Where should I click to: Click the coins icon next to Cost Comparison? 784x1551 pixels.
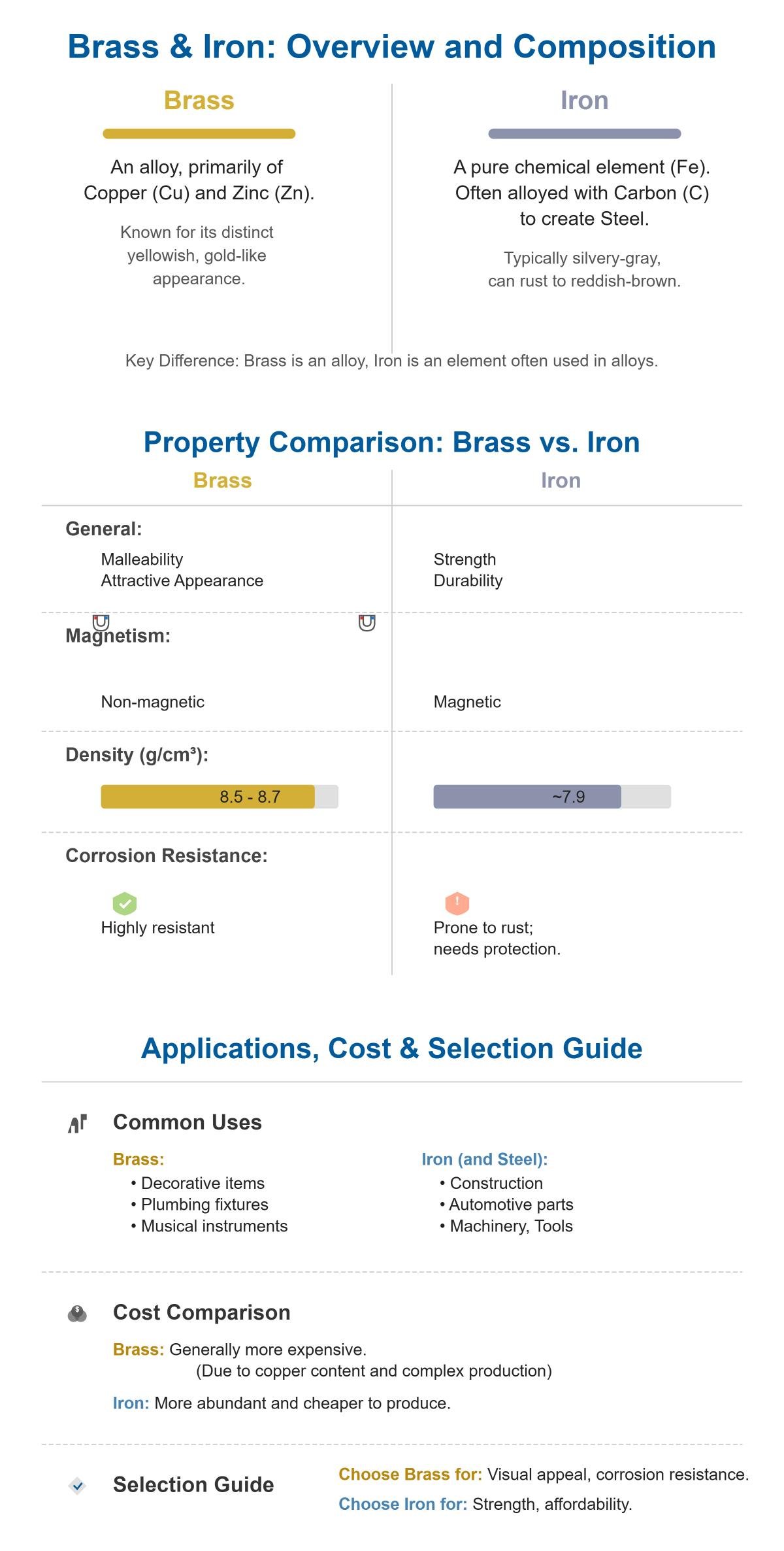point(77,1313)
